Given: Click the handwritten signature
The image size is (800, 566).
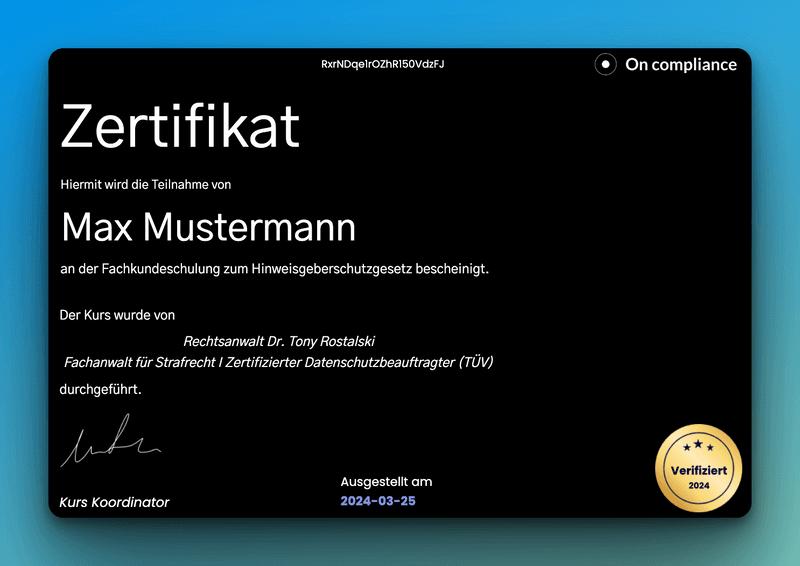Looking at the screenshot, I should click(x=108, y=444).
